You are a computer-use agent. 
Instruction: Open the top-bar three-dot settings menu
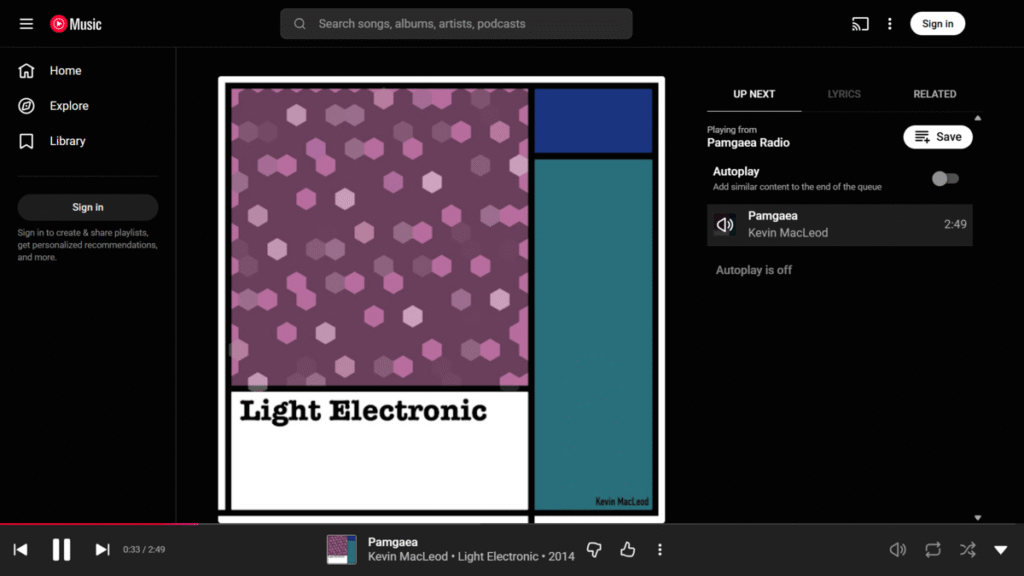[889, 24]
